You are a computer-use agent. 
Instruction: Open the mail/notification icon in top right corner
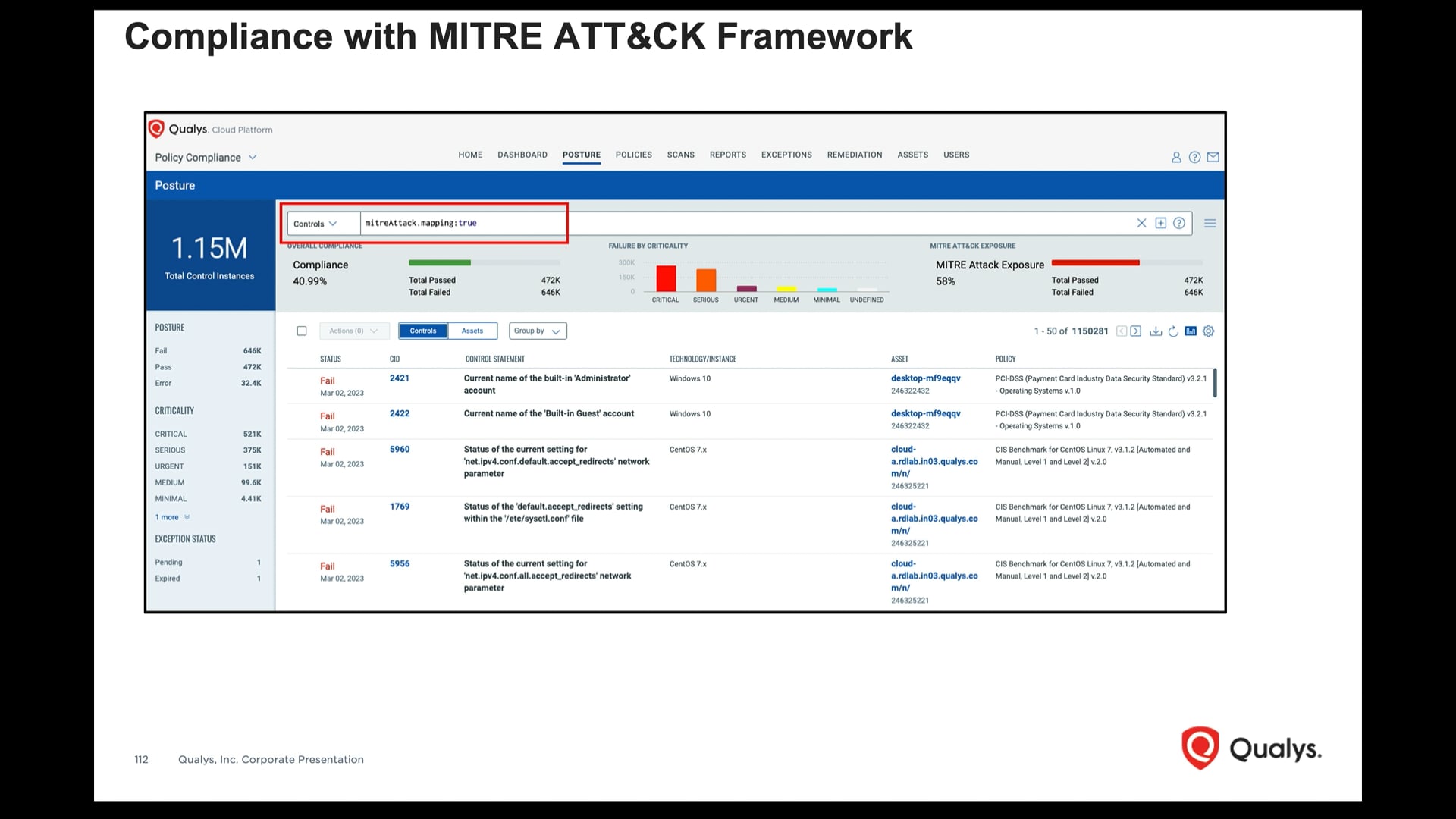click(x=1213, y=157)
